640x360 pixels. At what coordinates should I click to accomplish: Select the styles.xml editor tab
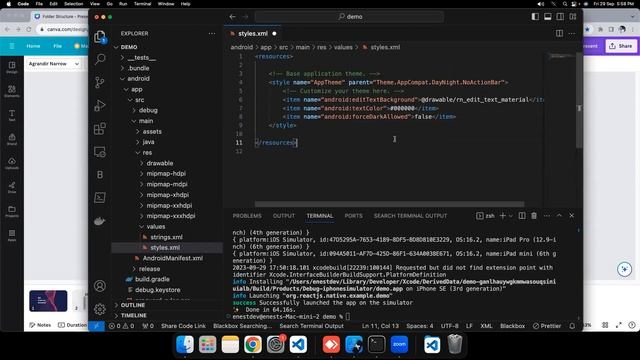tap(253, 33)
